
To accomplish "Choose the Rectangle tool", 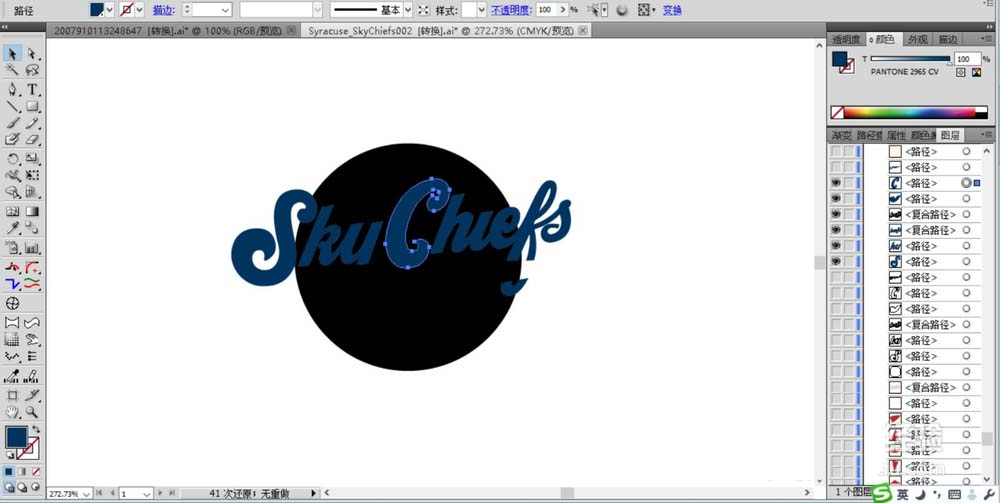I will [x=32, y=106].
